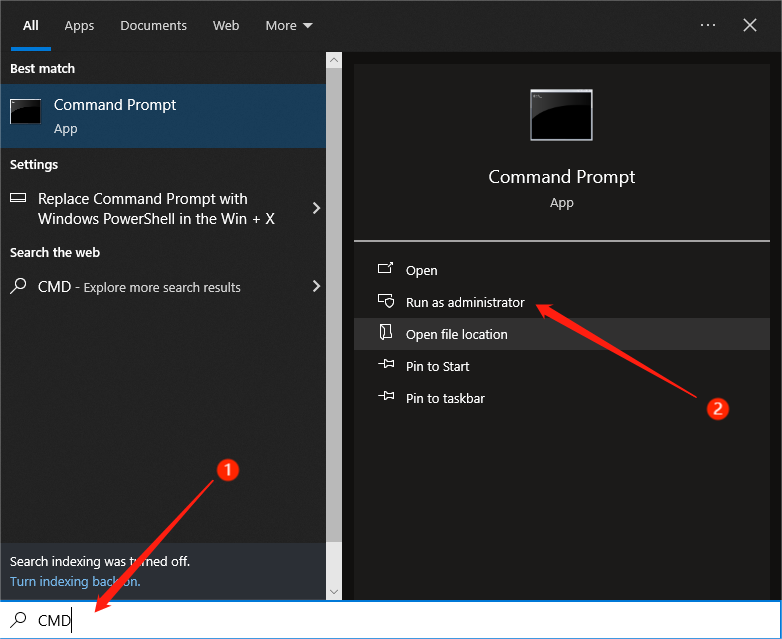Viewport: 782px width, 639px height.
Task: Expand the Replace Command Prompt setting chevron
Action: (x=316, y=208)
